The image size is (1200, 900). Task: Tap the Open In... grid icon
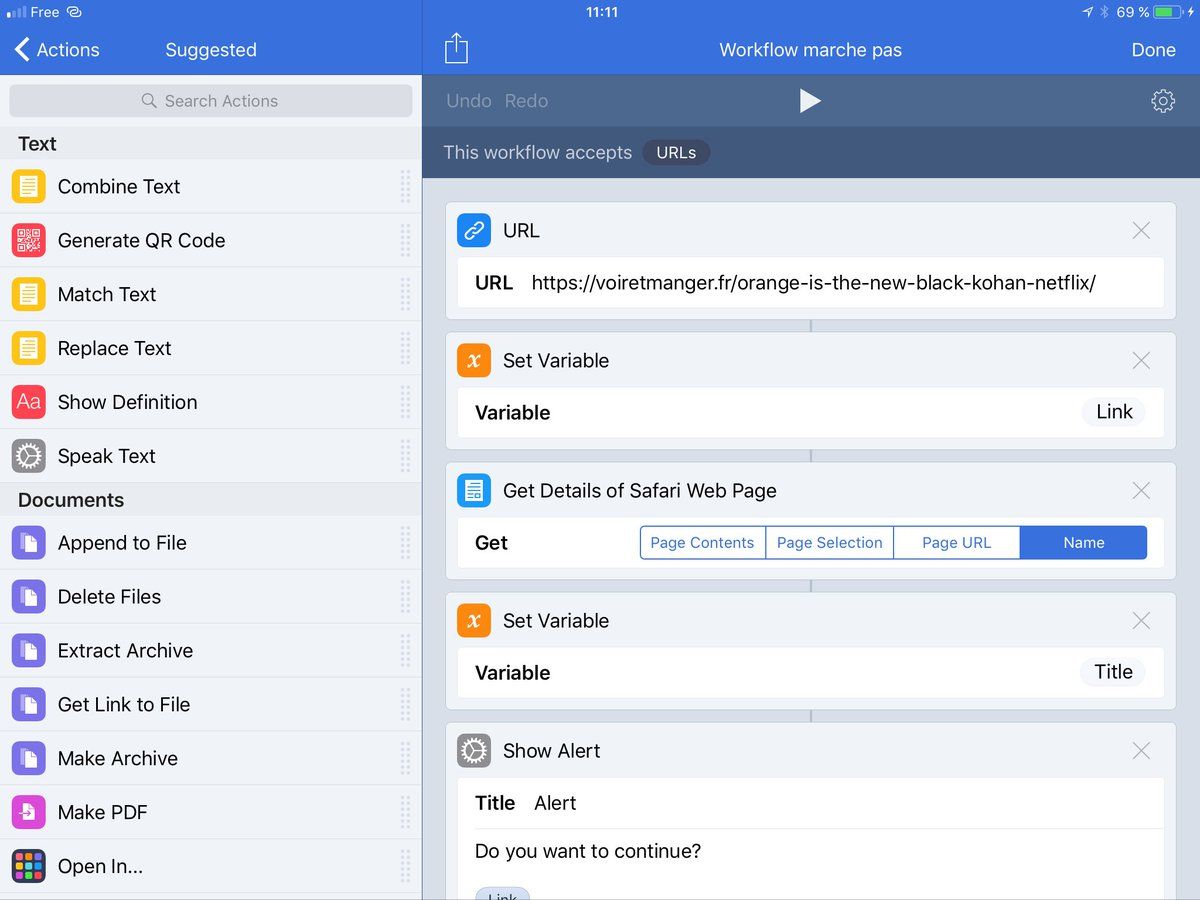[x=29, y=866]
